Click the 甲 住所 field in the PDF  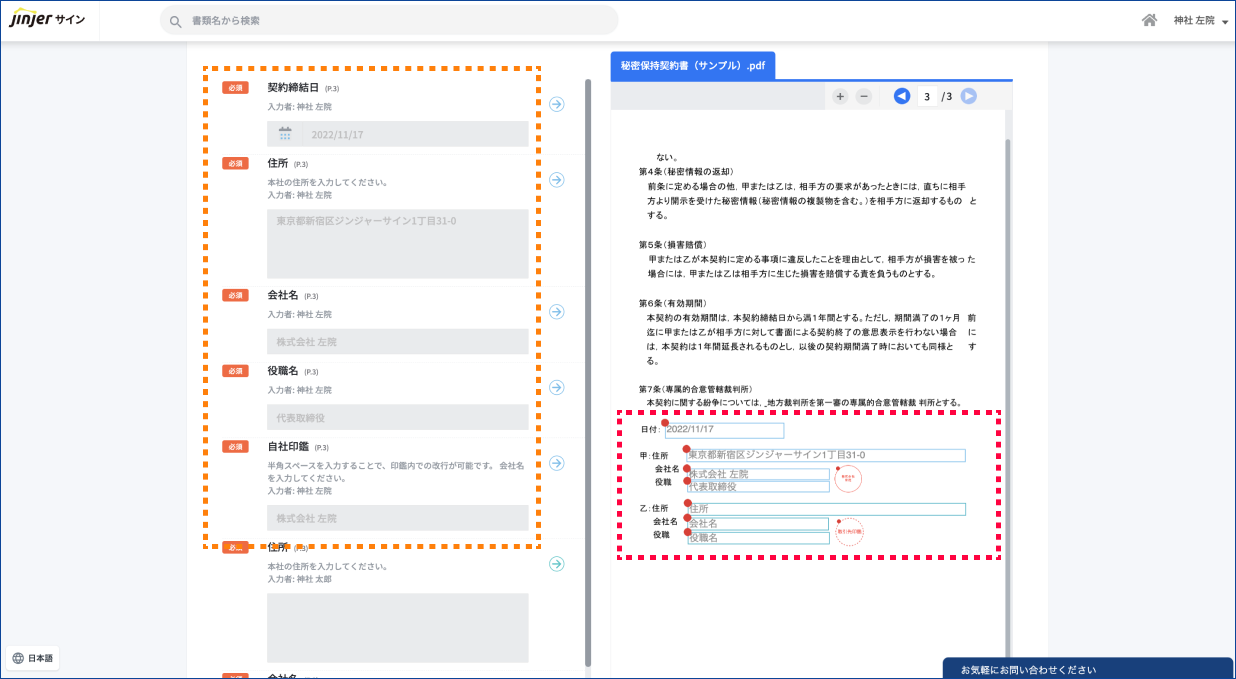click(x=824, y=455)
